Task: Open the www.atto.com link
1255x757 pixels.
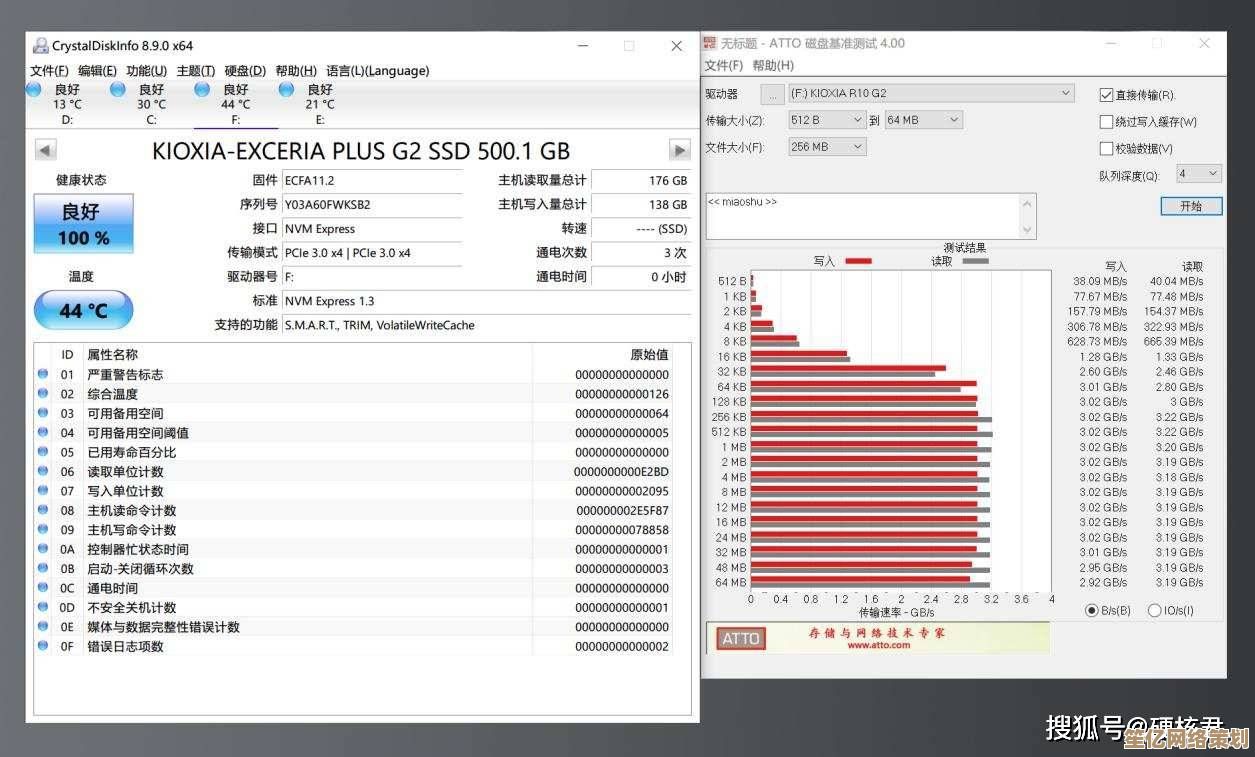Action: click(x=879, y=645)
